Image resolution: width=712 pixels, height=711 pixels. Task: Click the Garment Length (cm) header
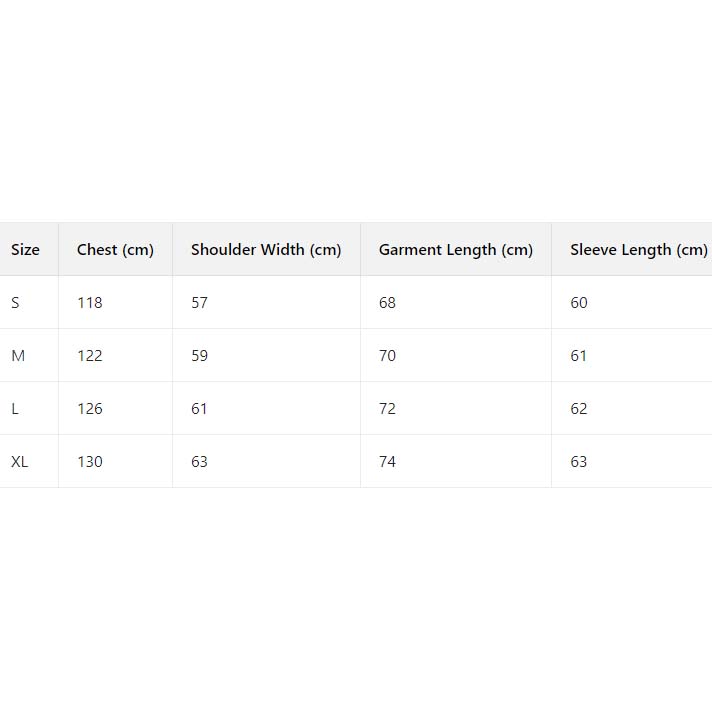point(455,250)
